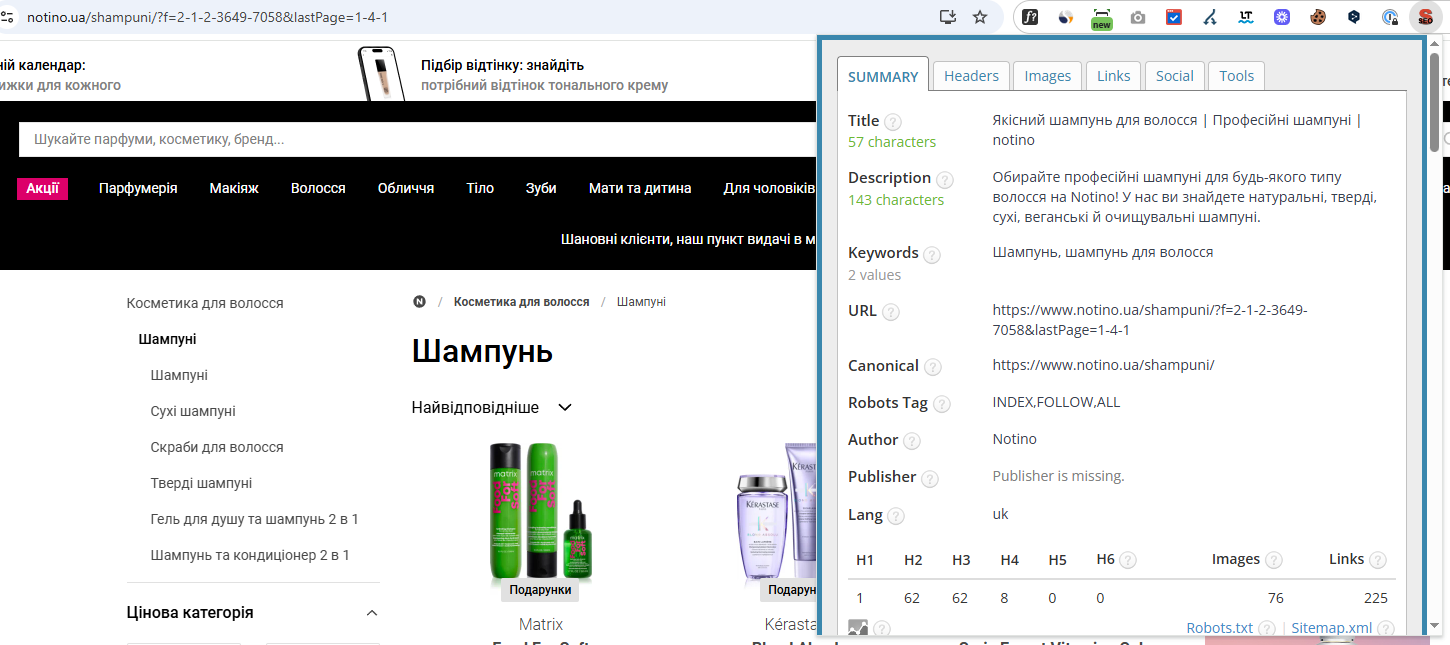Click Косметика для волосся breadcrumb link
This screenshot has height=645, width=1450.
pos(522,302)
